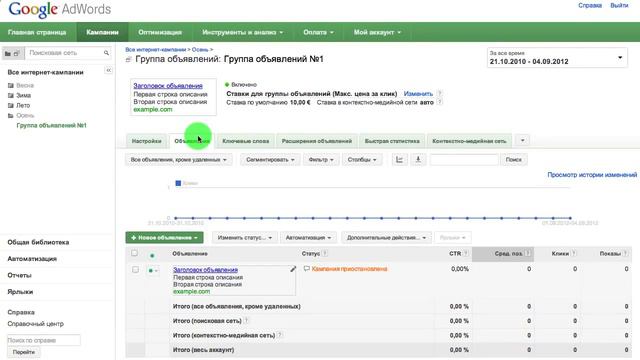Click the search magnifier in campaign search

coord(106,53)
